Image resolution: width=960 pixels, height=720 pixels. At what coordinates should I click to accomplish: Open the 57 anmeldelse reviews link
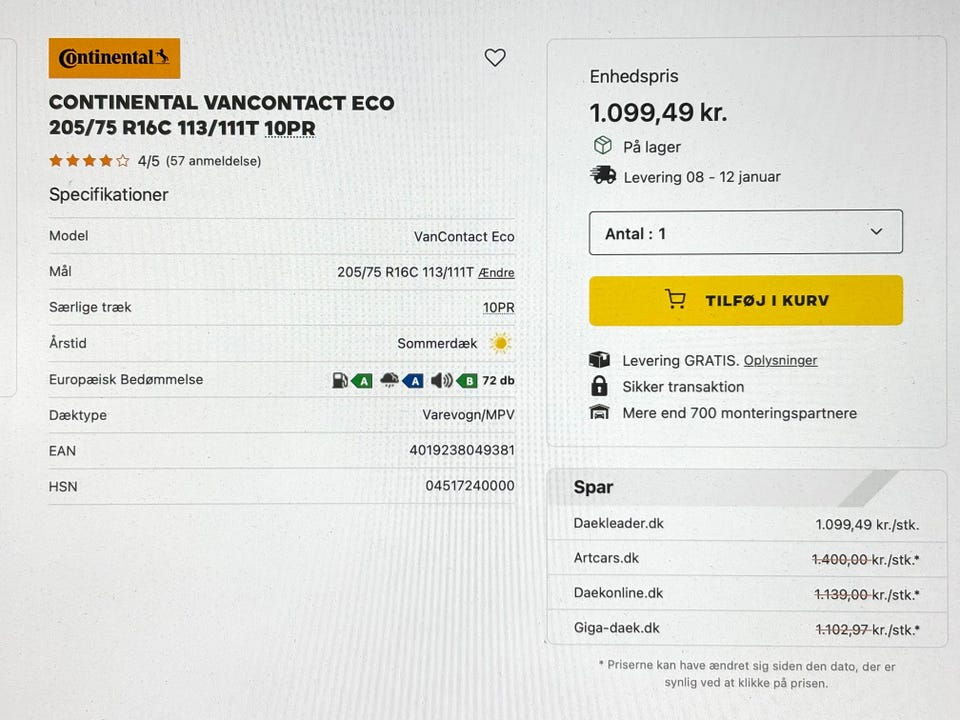tap(213, 161)
